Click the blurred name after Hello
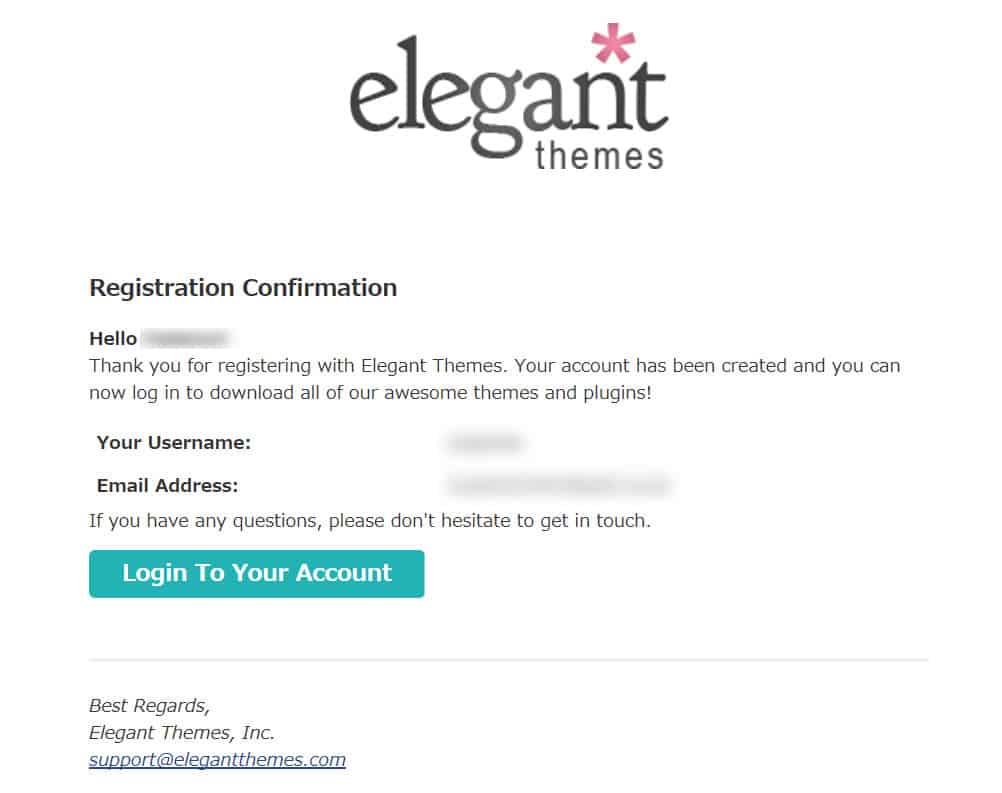This screenshot has height=793, width=1002. click(x=185, y=338)
